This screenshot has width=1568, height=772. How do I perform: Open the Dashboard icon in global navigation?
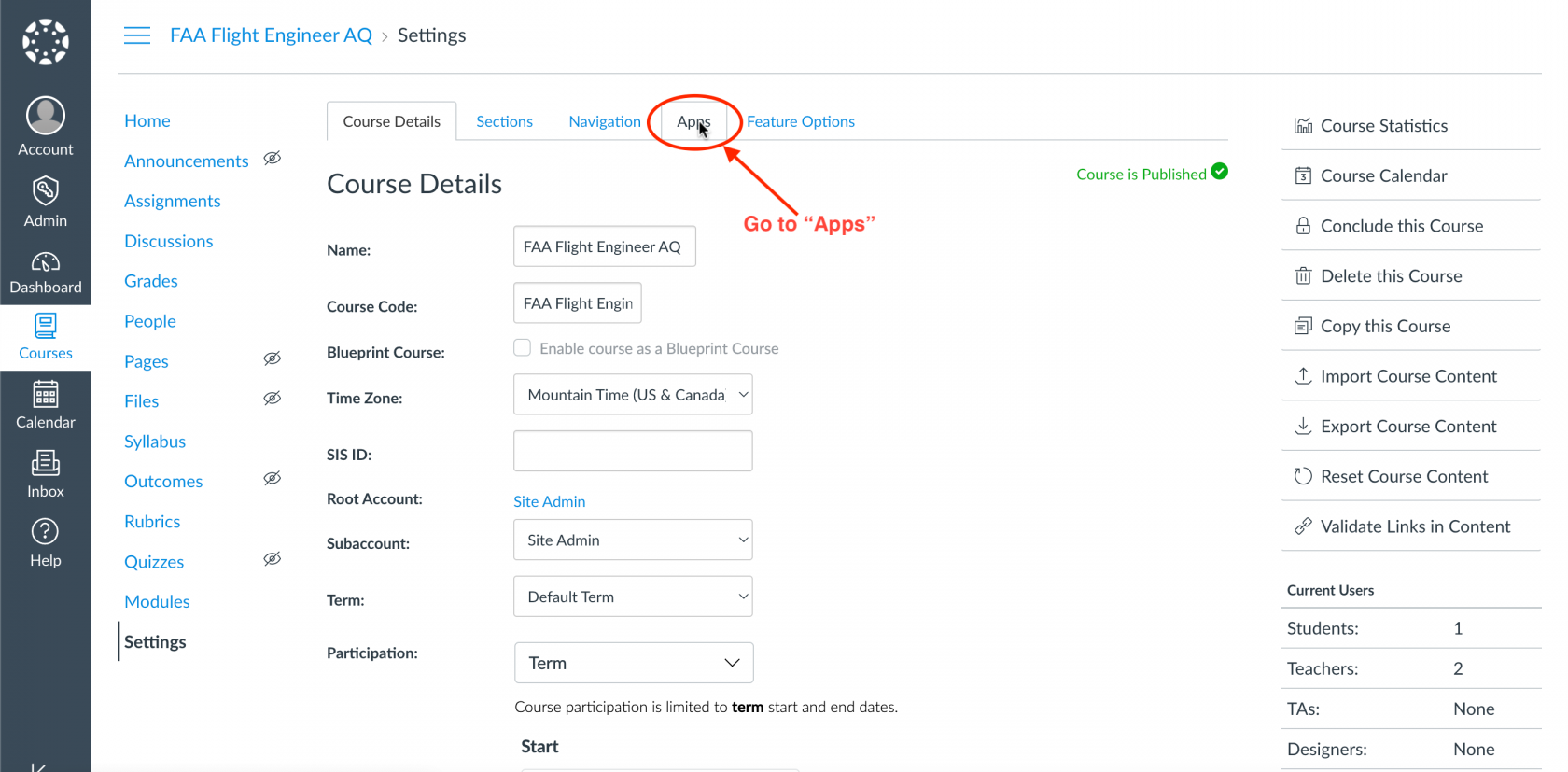pyautogui.click(x=45, y=262)
